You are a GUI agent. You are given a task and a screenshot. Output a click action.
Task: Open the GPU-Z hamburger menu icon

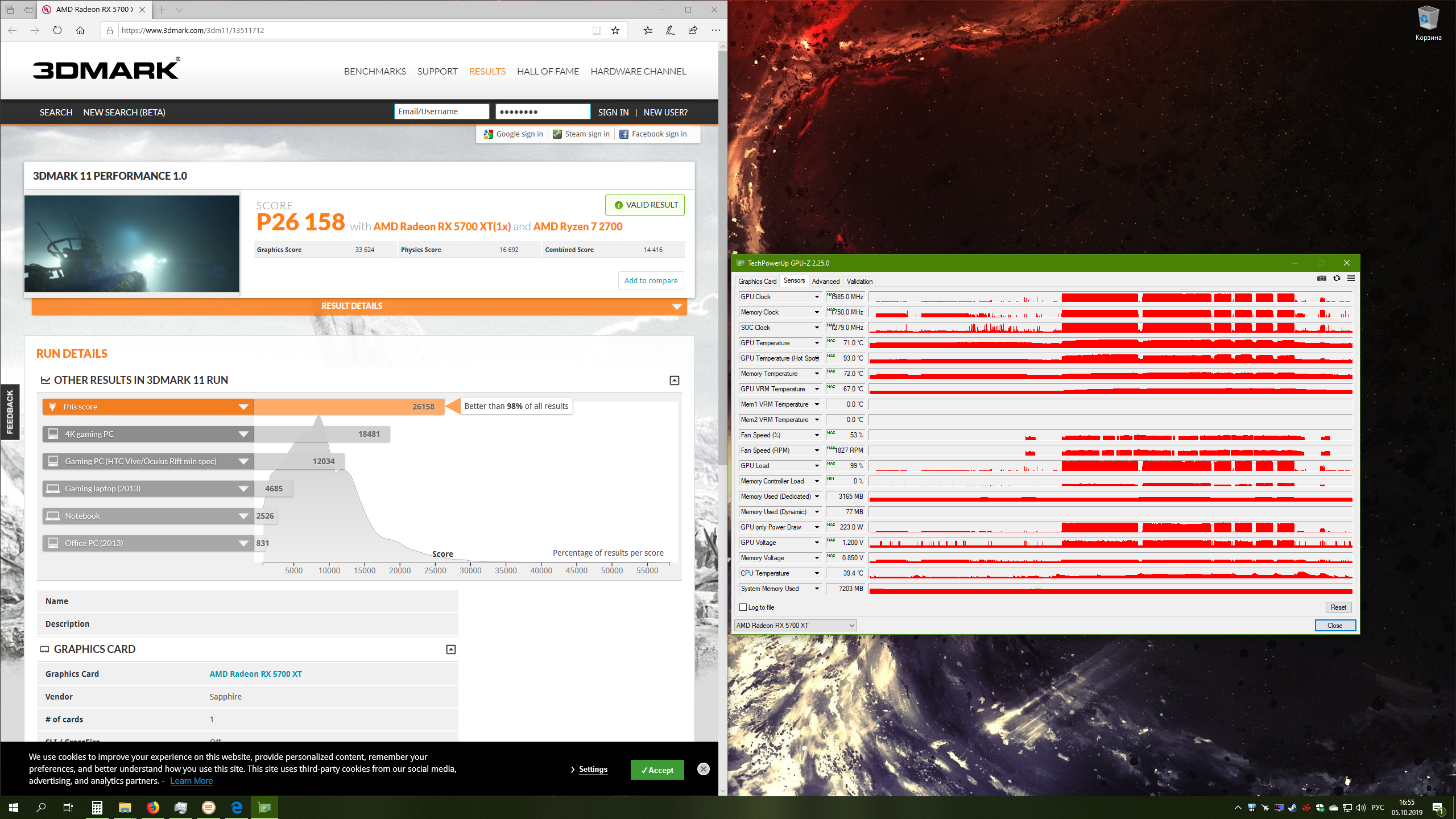click(1351, 278)
